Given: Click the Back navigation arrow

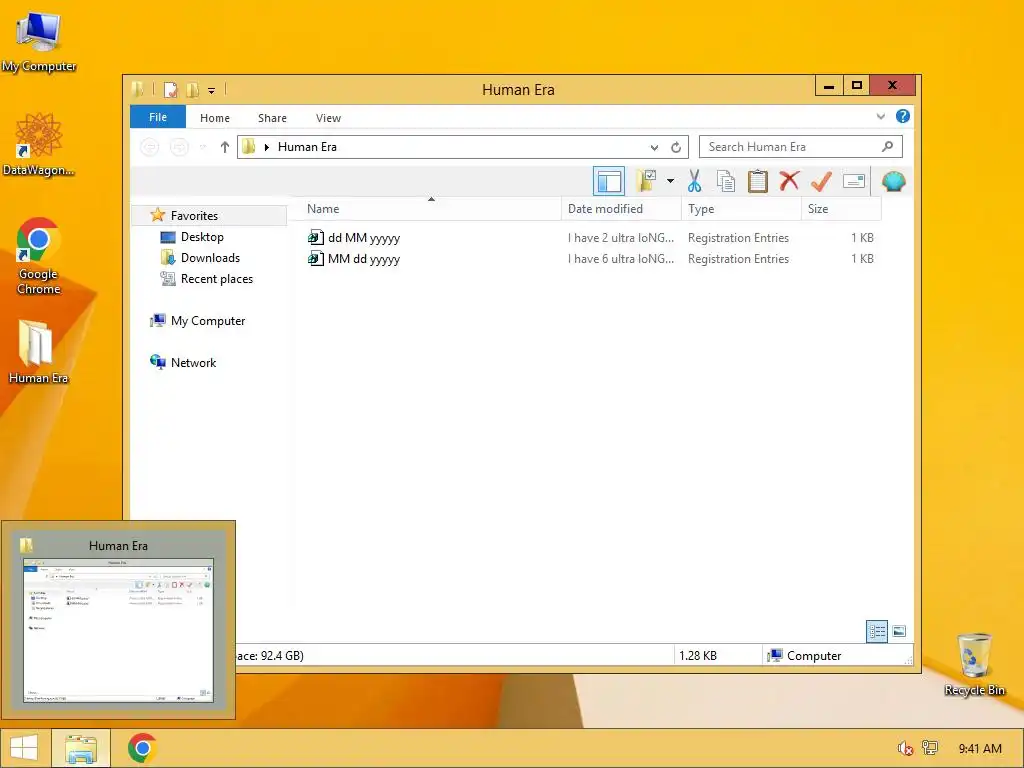Looking at the screenshot, I should pyautogui.click(x=150, y=147).
